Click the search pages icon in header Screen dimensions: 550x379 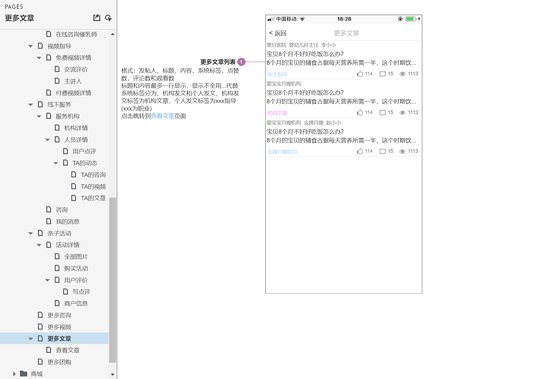(108, 18)
